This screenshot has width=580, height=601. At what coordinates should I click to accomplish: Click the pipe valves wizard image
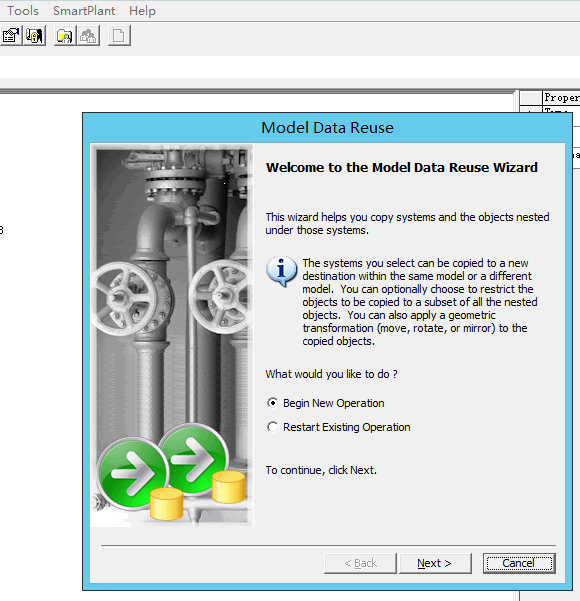tap(172, 335)
